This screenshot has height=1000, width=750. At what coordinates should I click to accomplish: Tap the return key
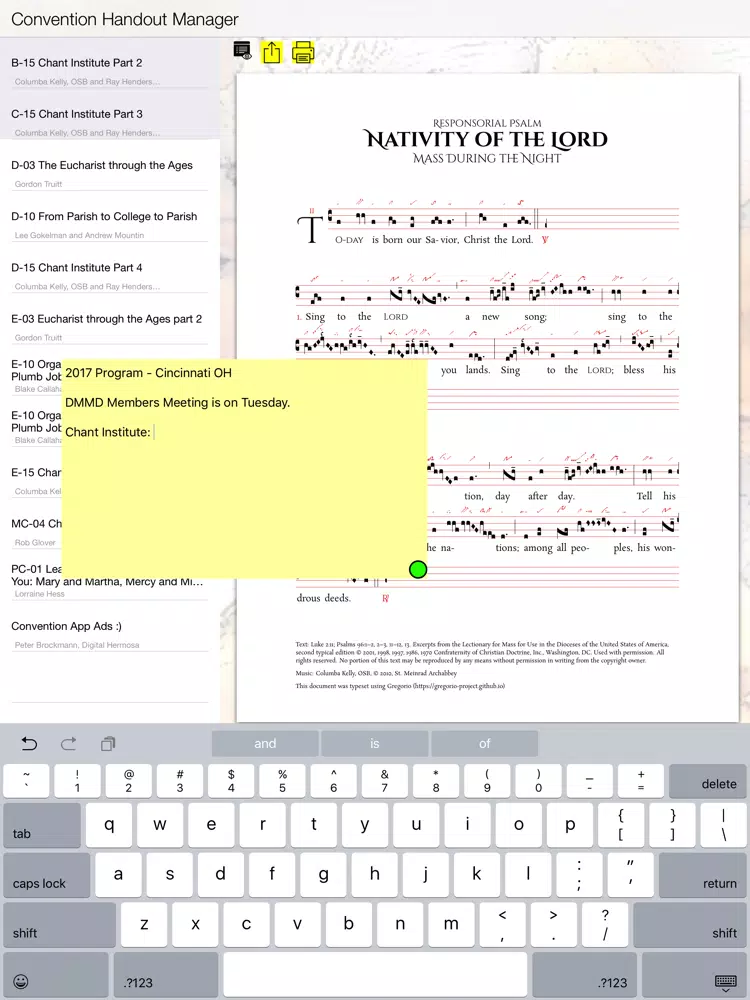tap(702, 874)
